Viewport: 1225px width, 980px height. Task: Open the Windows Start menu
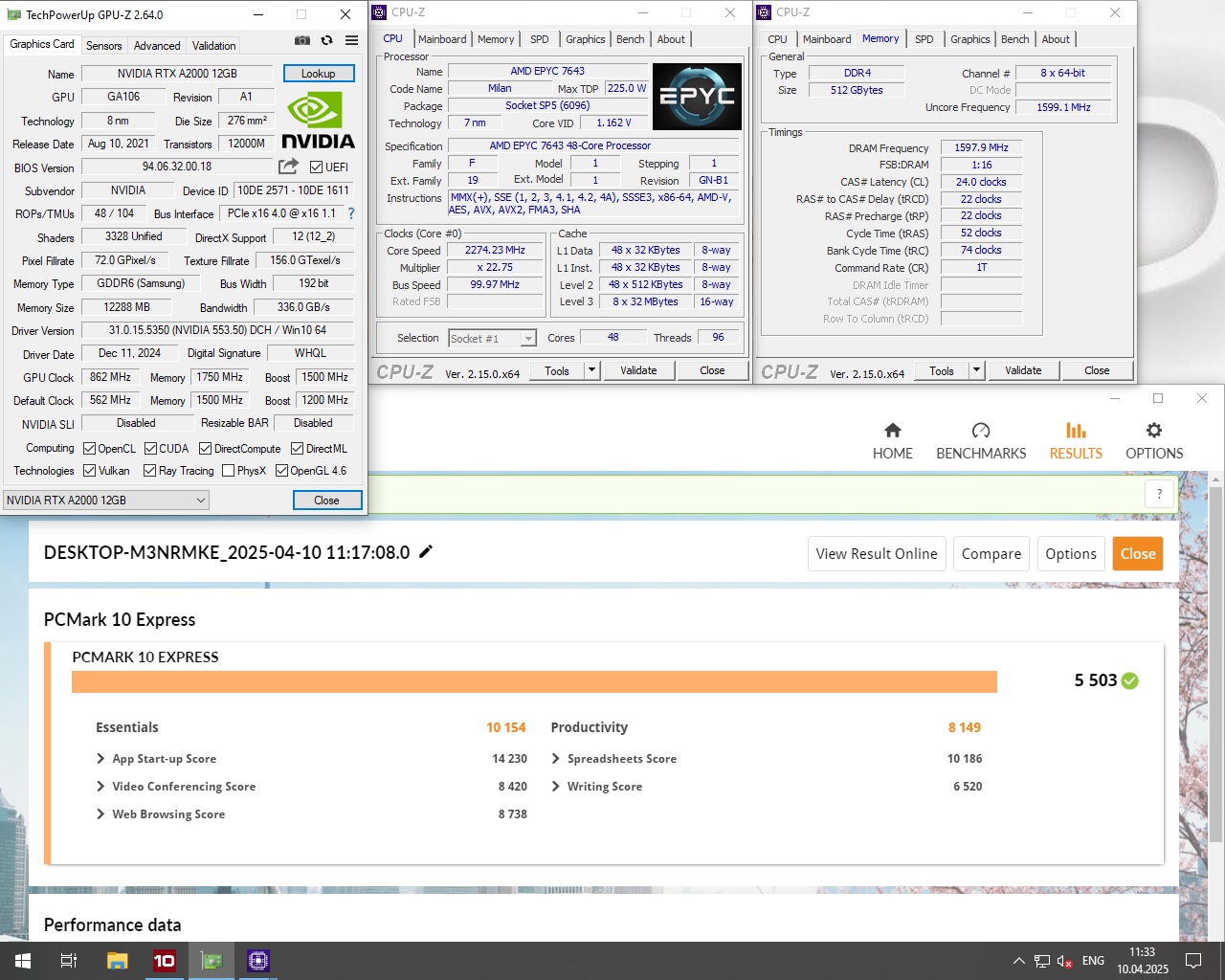[x=23, y=961]
